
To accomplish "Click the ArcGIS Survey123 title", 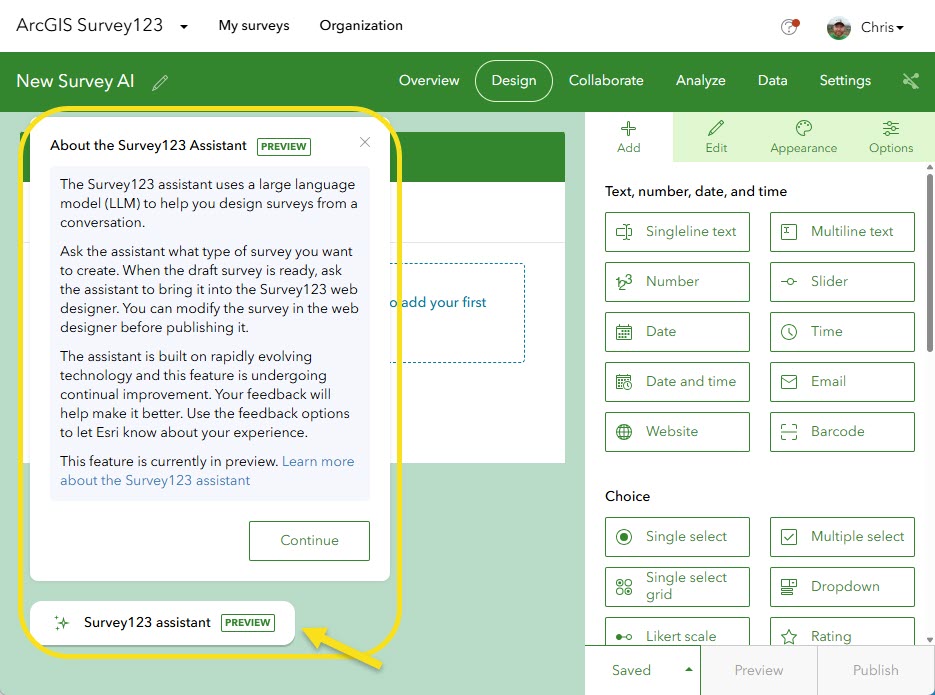I will (89, 25).
